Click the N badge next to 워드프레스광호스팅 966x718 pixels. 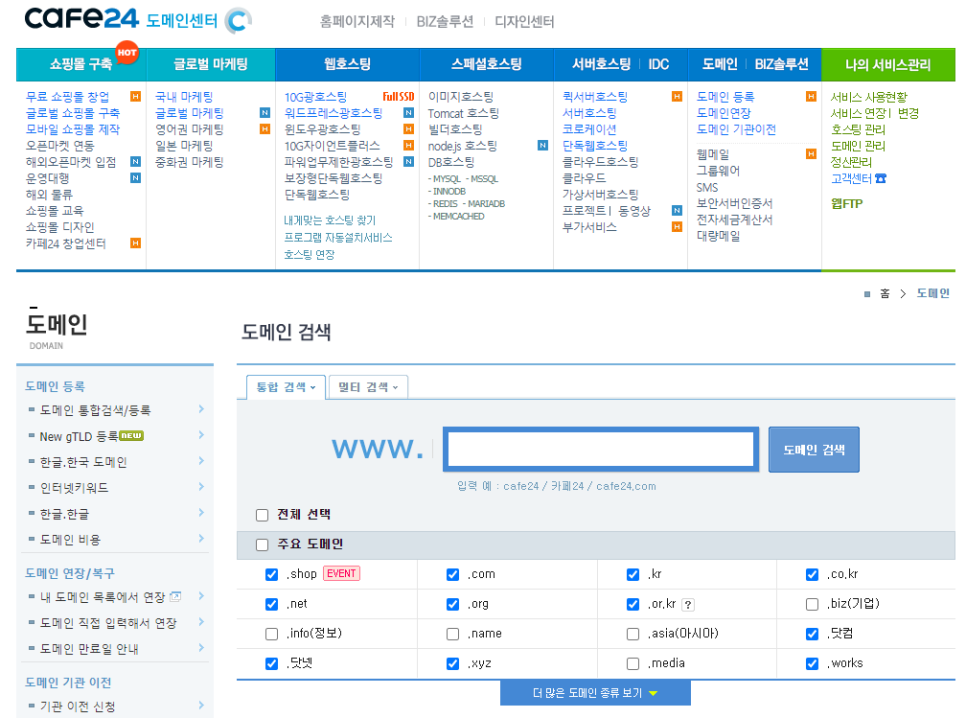click(x=408, y=113)
